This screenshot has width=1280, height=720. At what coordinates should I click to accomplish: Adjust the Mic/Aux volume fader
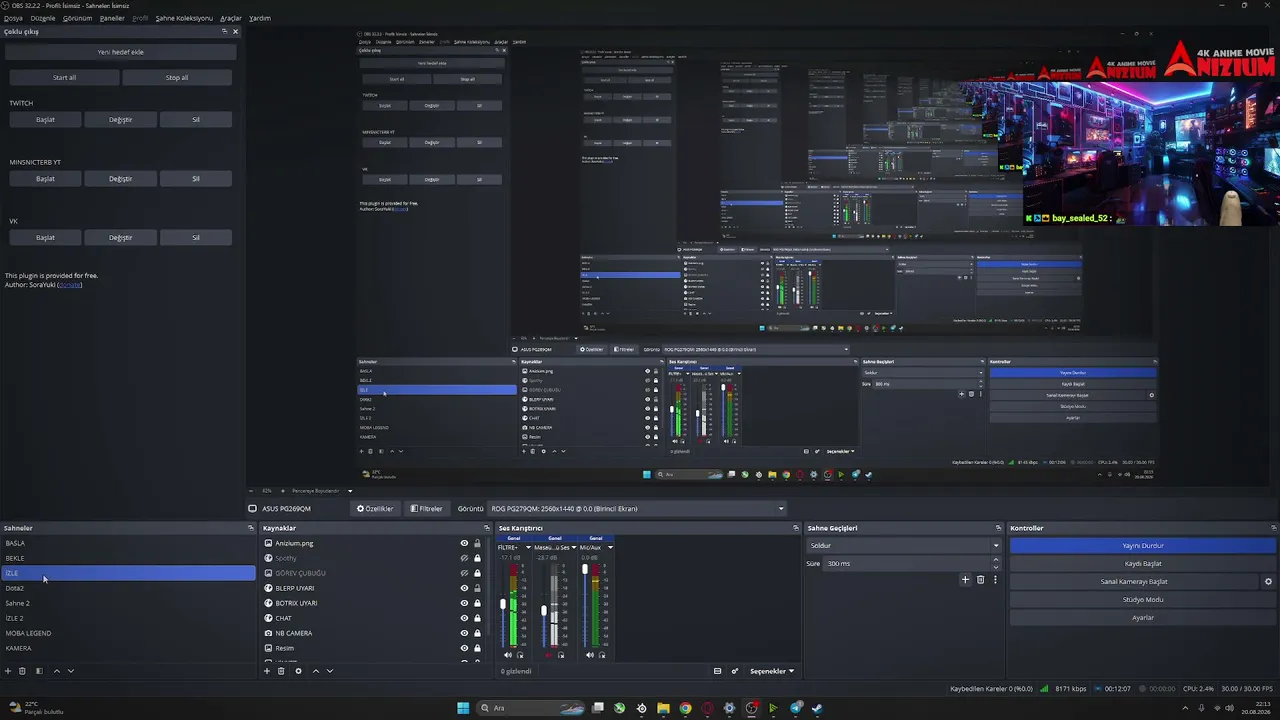pos(585,570)
